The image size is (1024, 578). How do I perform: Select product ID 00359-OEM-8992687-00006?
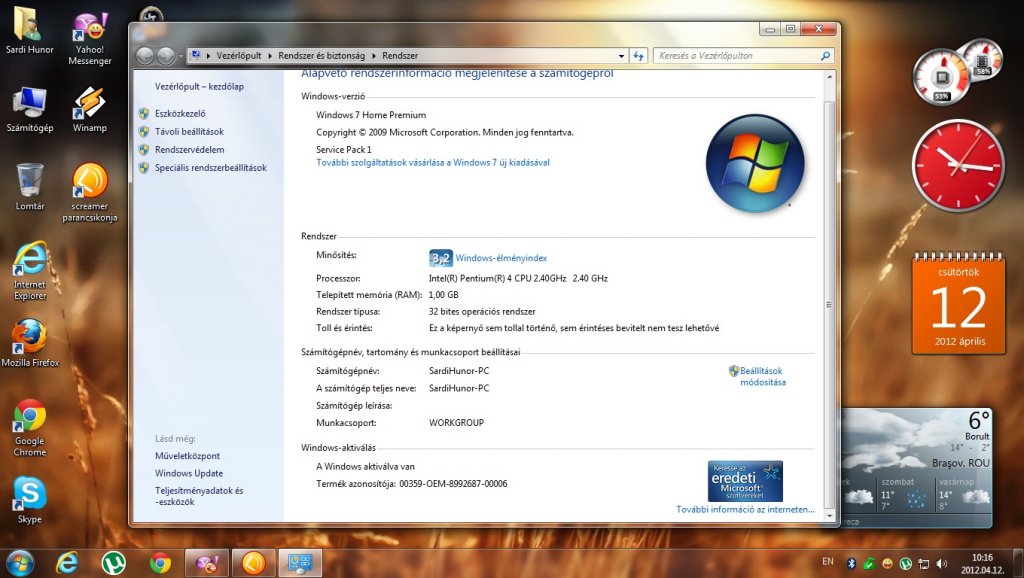(x=453, y=484)
